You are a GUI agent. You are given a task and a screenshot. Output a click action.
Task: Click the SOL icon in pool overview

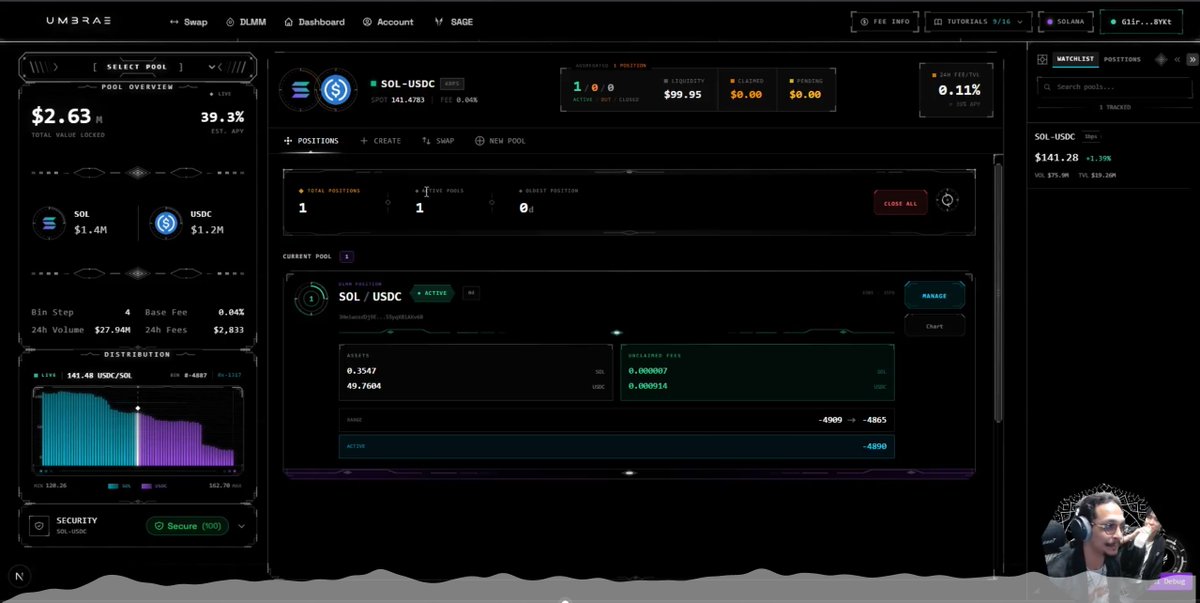(x=49, y=222)
